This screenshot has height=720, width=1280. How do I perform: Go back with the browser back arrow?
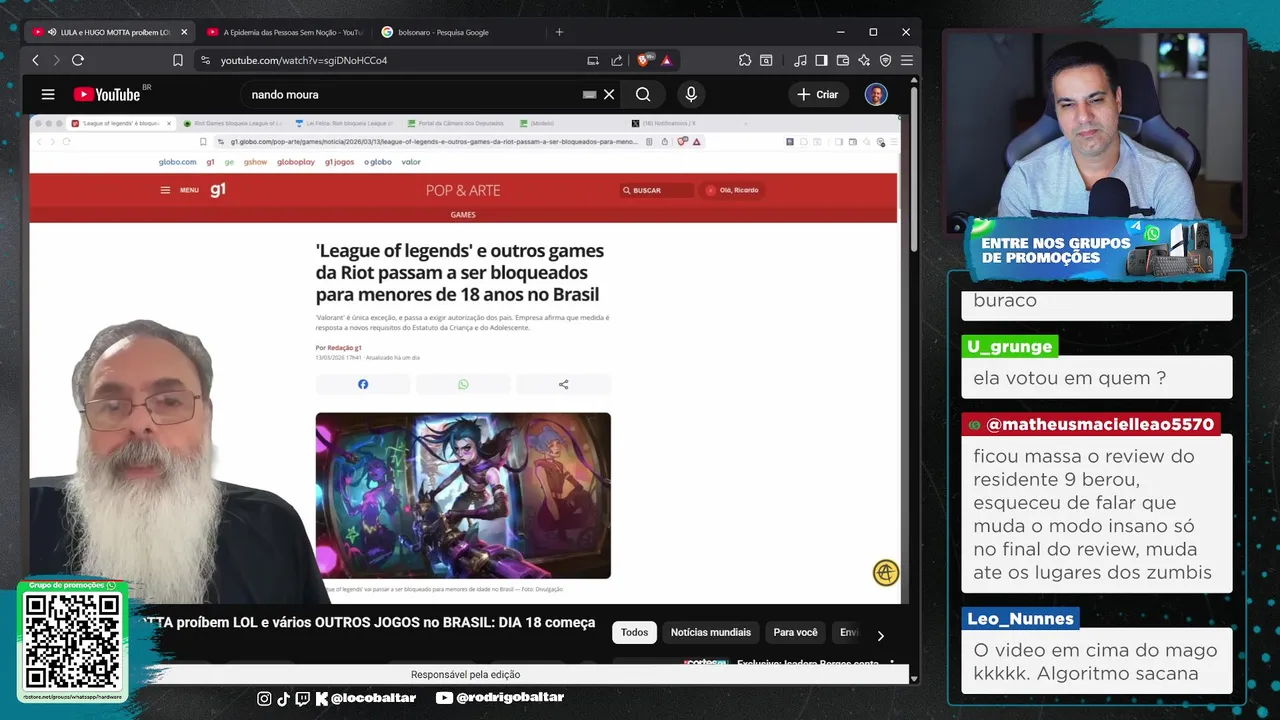pos(35,60)
